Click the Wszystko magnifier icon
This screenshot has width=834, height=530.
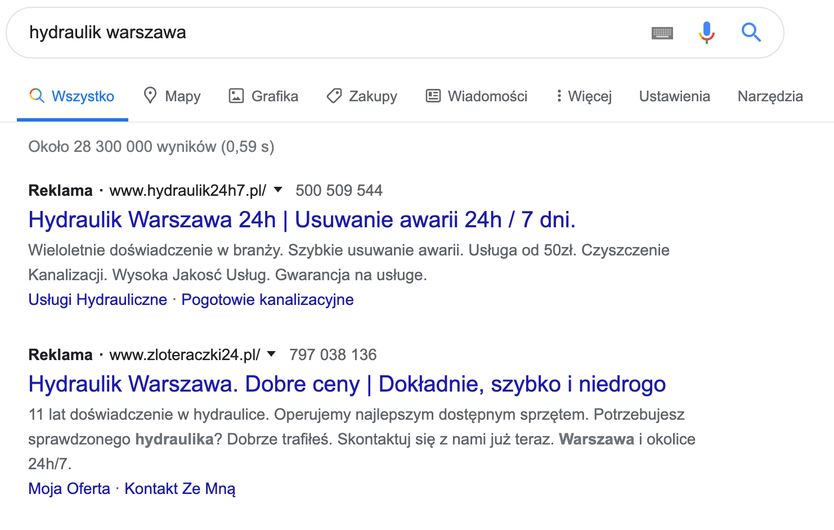pos(36,96)
